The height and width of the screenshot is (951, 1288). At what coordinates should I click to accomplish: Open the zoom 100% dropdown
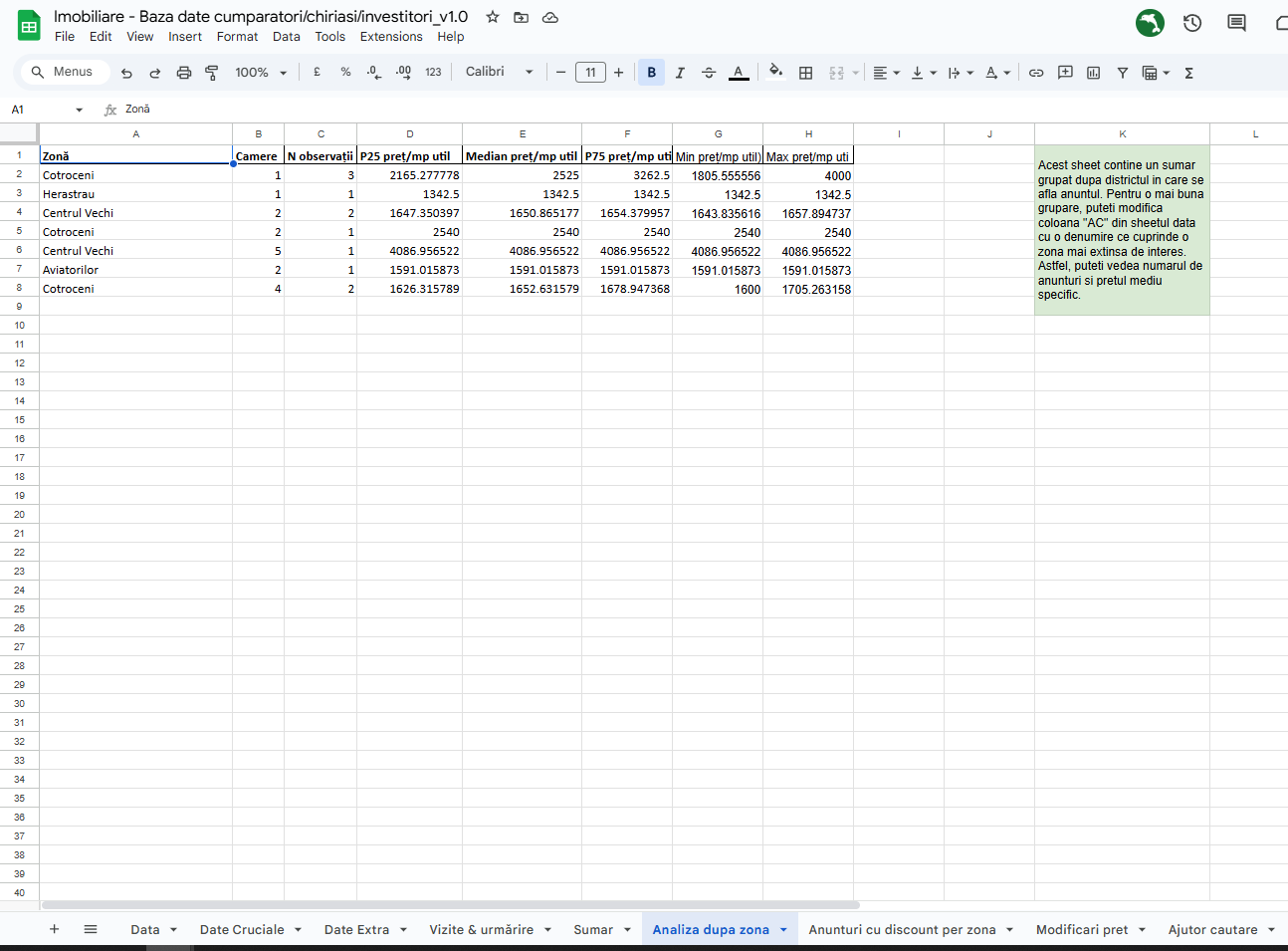click(x=261, y=73)
